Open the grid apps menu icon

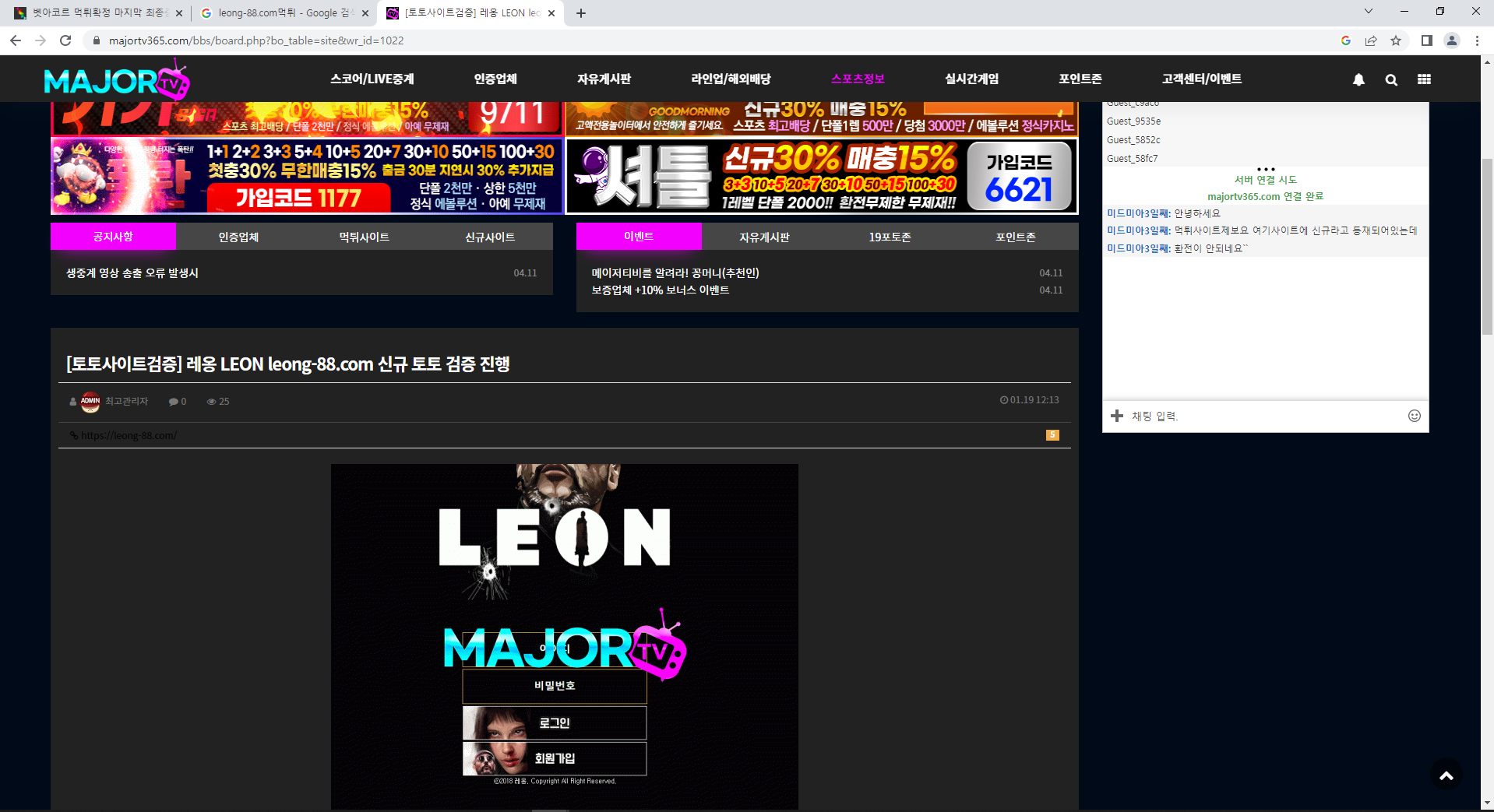[1424, 79]
